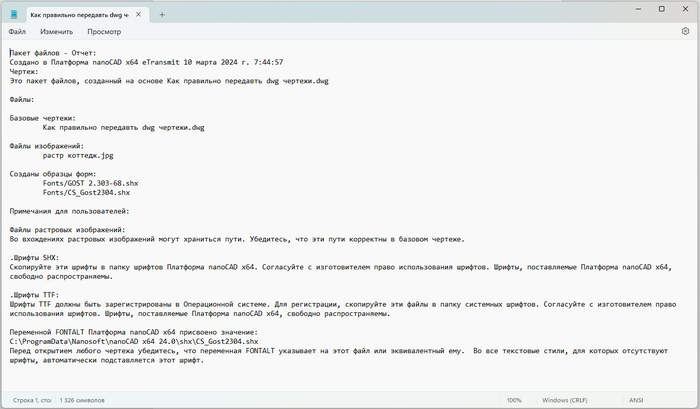This screenshot has height=409, width=700.
Task: Open the Просмотр menu
Action: click(104, 32)
